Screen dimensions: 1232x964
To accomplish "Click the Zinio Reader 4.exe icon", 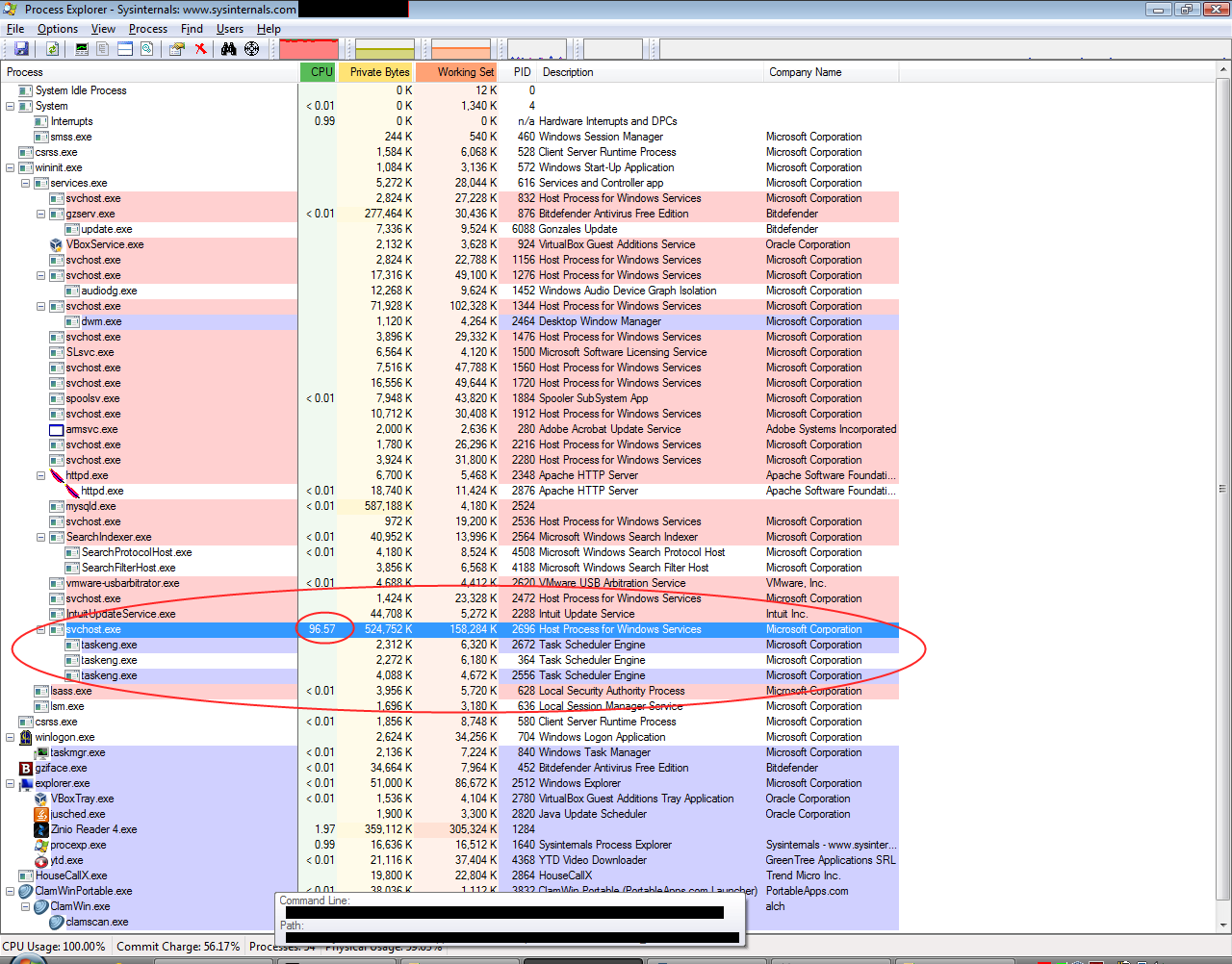I will tap(41, 829).
